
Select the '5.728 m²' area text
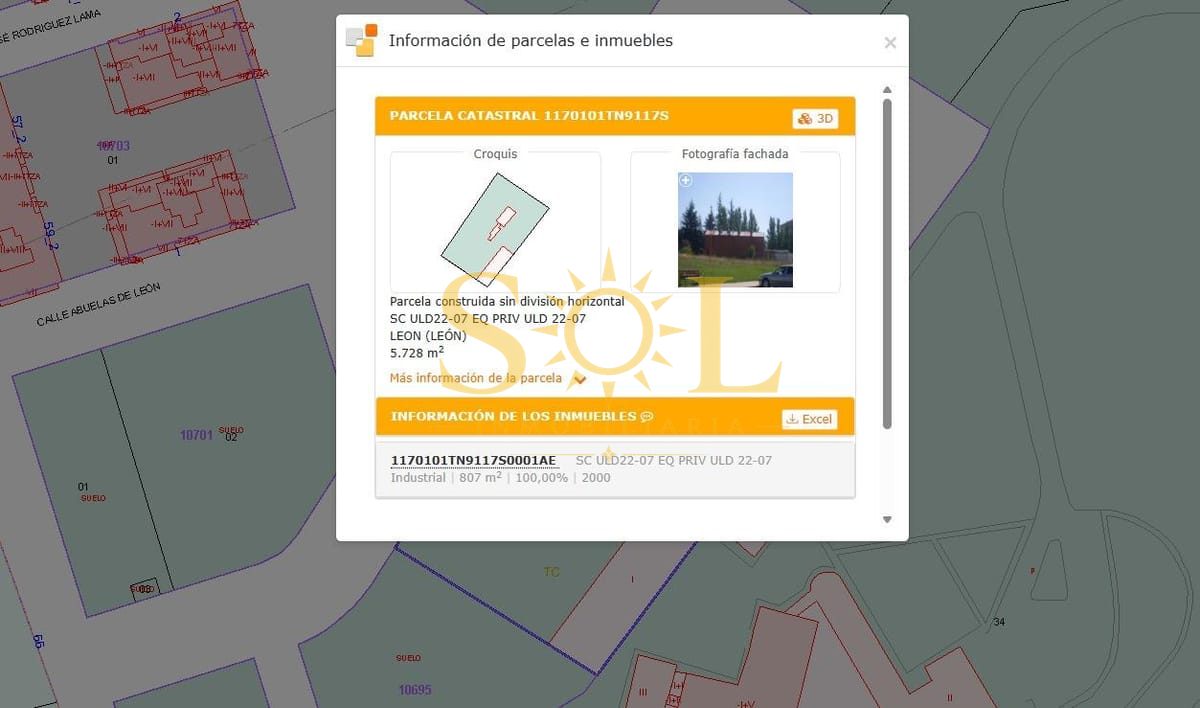417,353
